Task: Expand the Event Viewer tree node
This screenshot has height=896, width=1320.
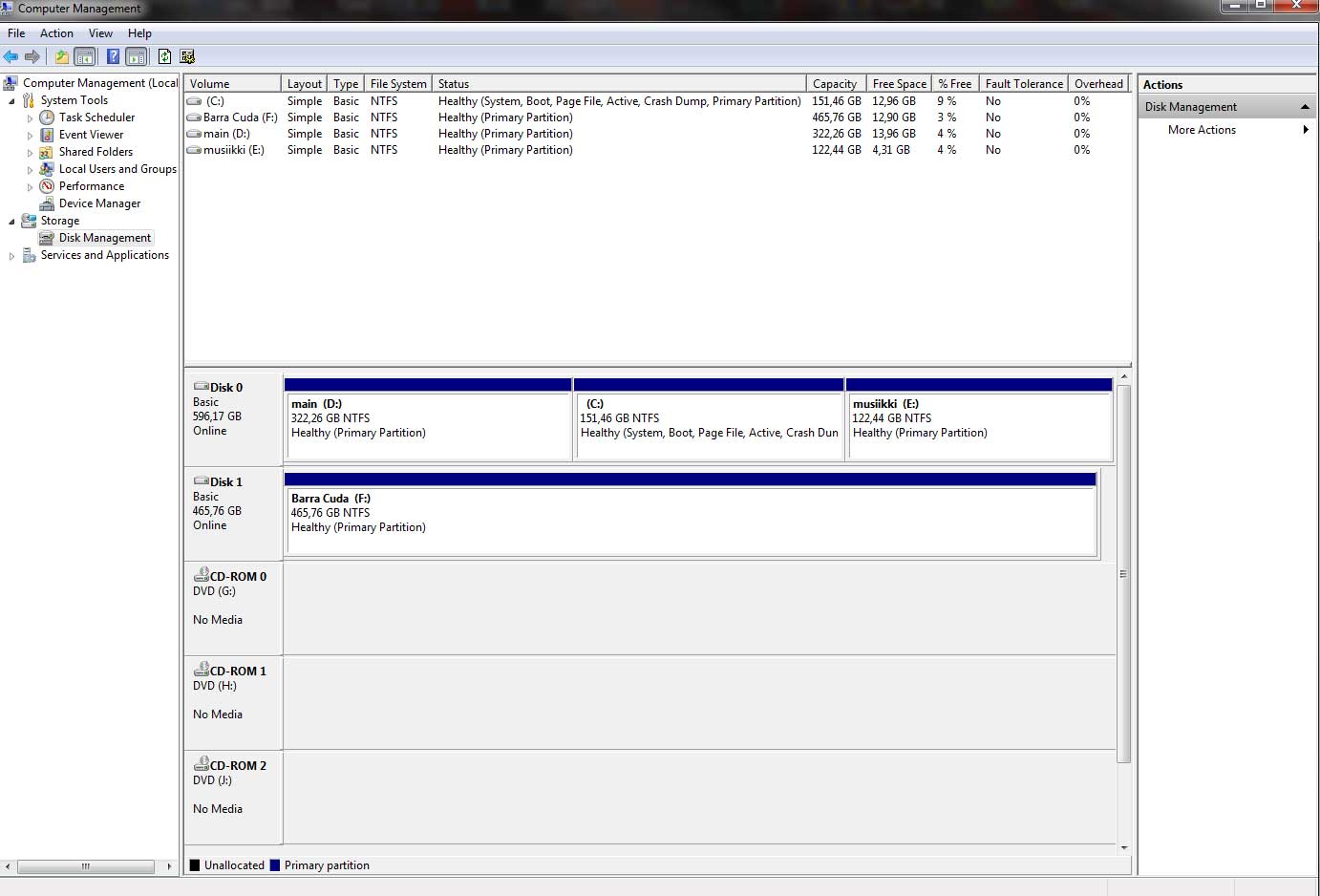Action: (30, 136)
